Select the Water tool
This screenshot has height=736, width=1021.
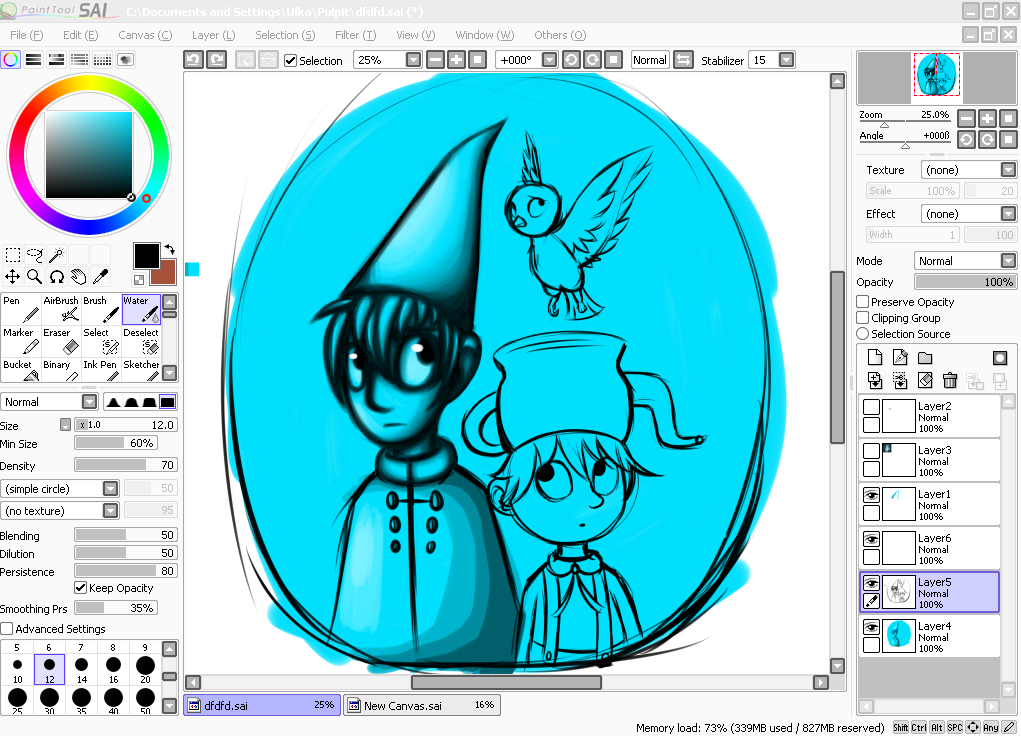pyautogui.click(x=141, y=309)
